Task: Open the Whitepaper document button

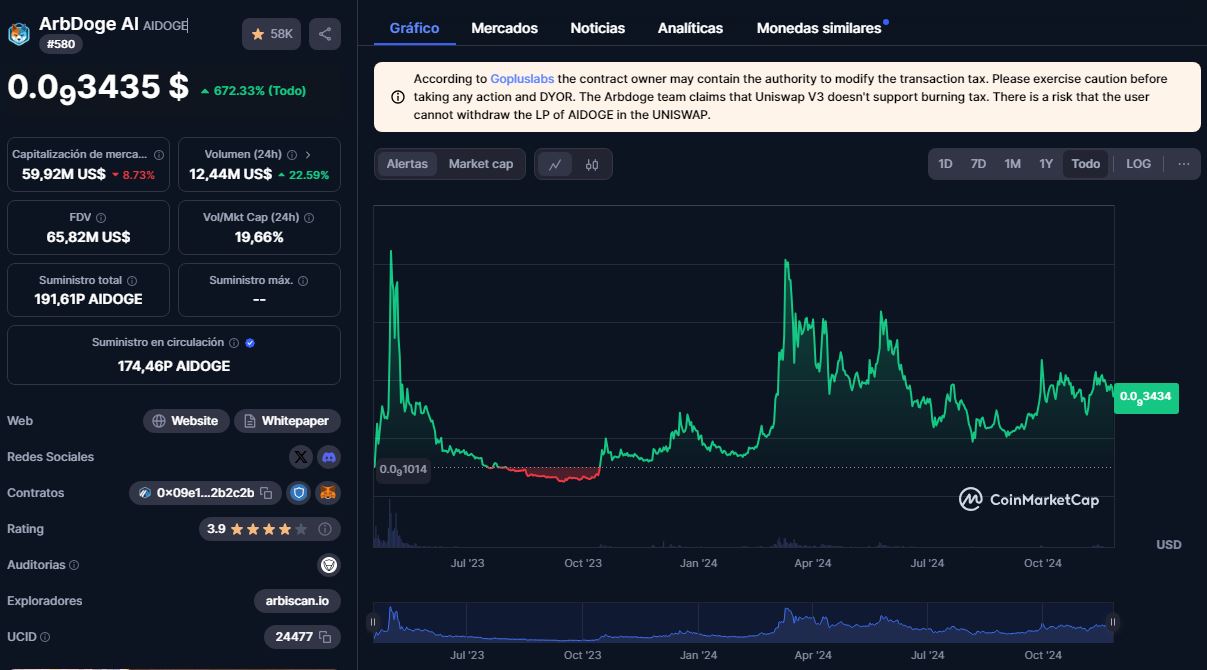Action: coord(287,421)
